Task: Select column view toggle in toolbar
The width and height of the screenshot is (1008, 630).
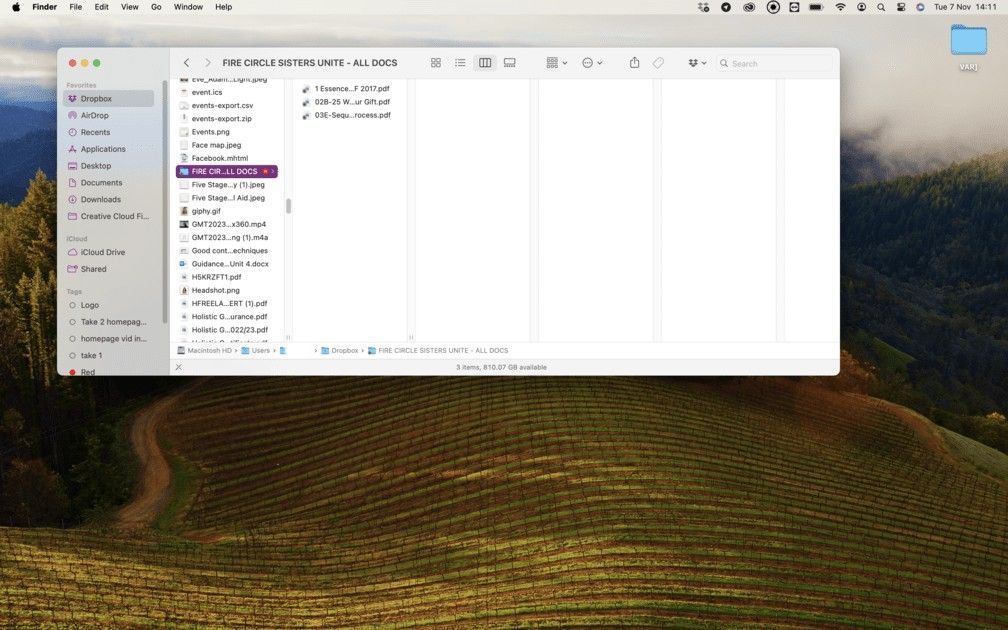Action: (x=485, y=62)
